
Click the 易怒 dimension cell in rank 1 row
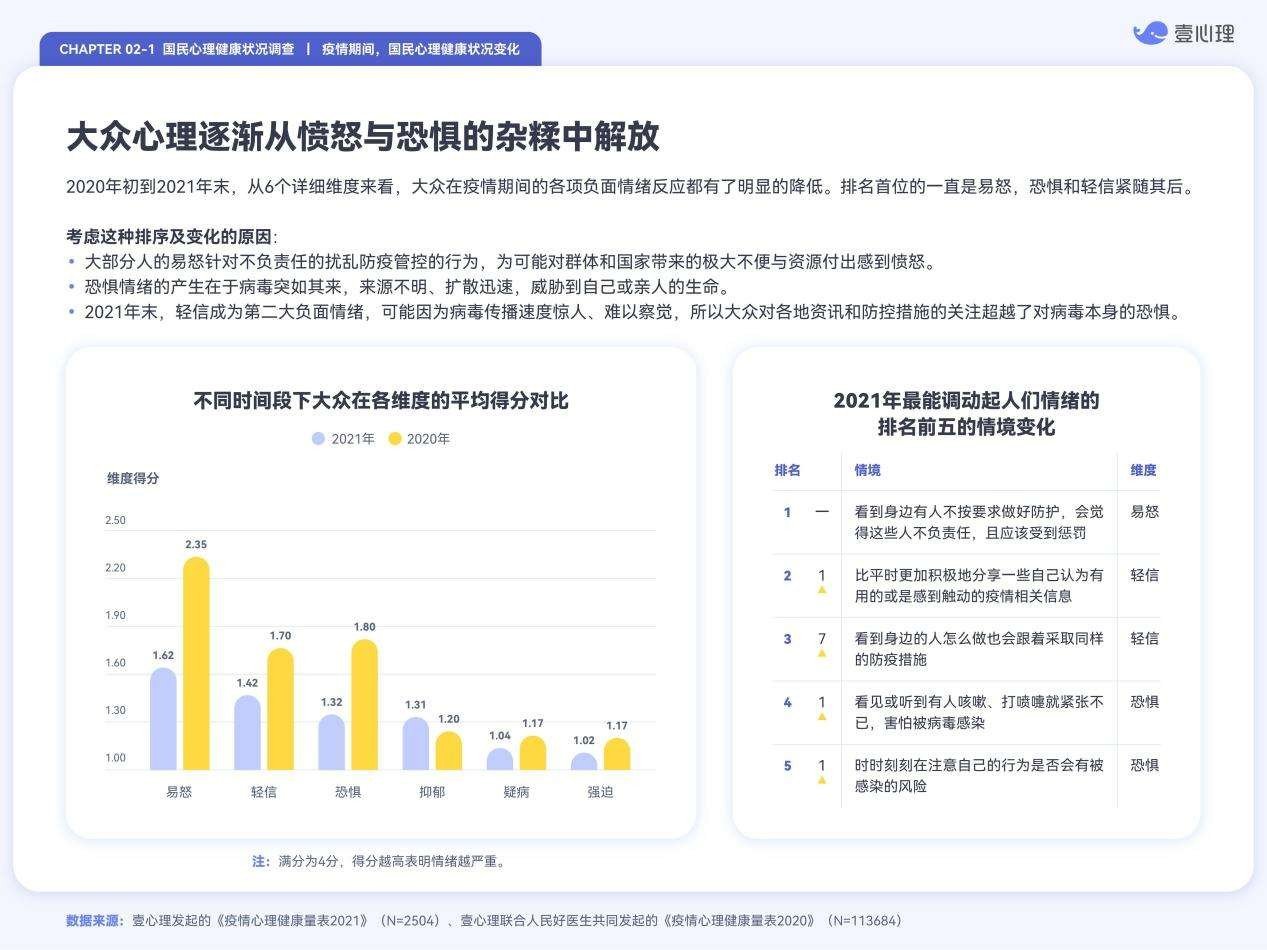coord(1144,512)
